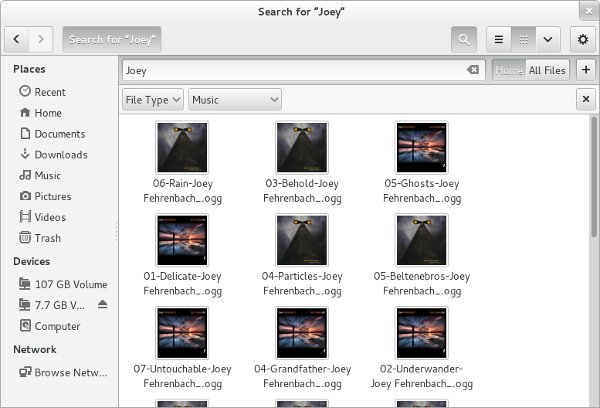Go forward with the right arrow button
This screenshot has height=408, width=600.
[41, 39]
